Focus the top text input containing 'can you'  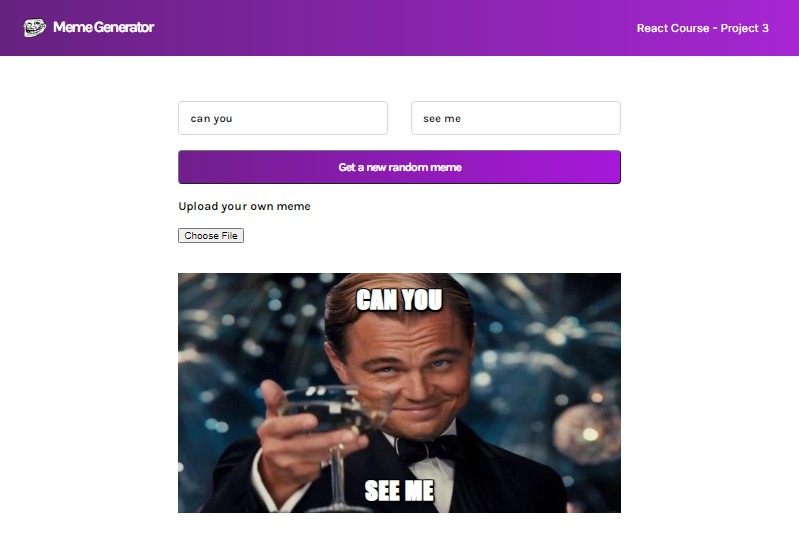pos(283,118)
